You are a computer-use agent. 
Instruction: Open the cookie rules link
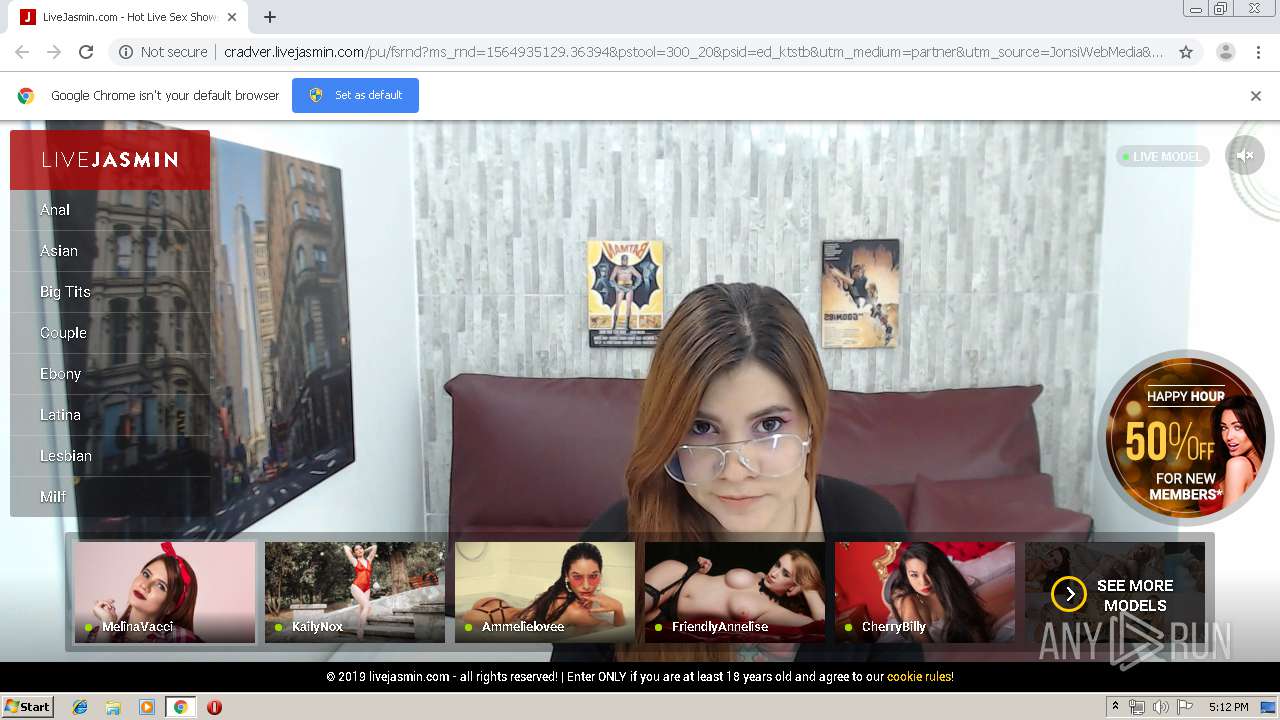click(x=918, y=677)
